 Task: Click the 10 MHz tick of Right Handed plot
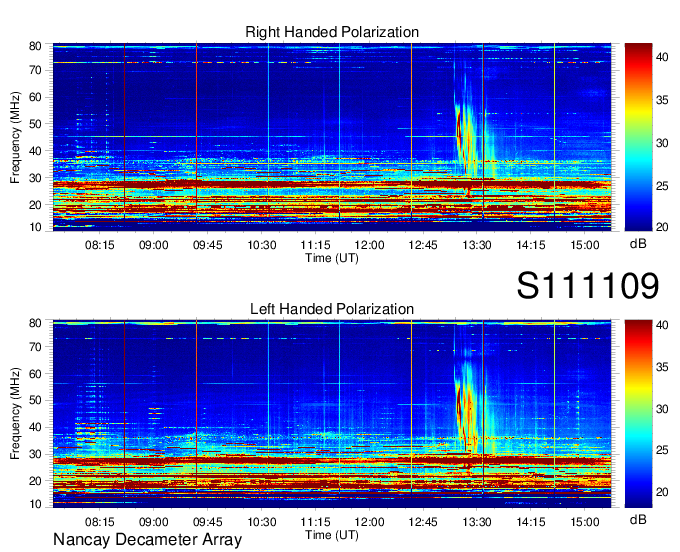[x=35, y=227]
